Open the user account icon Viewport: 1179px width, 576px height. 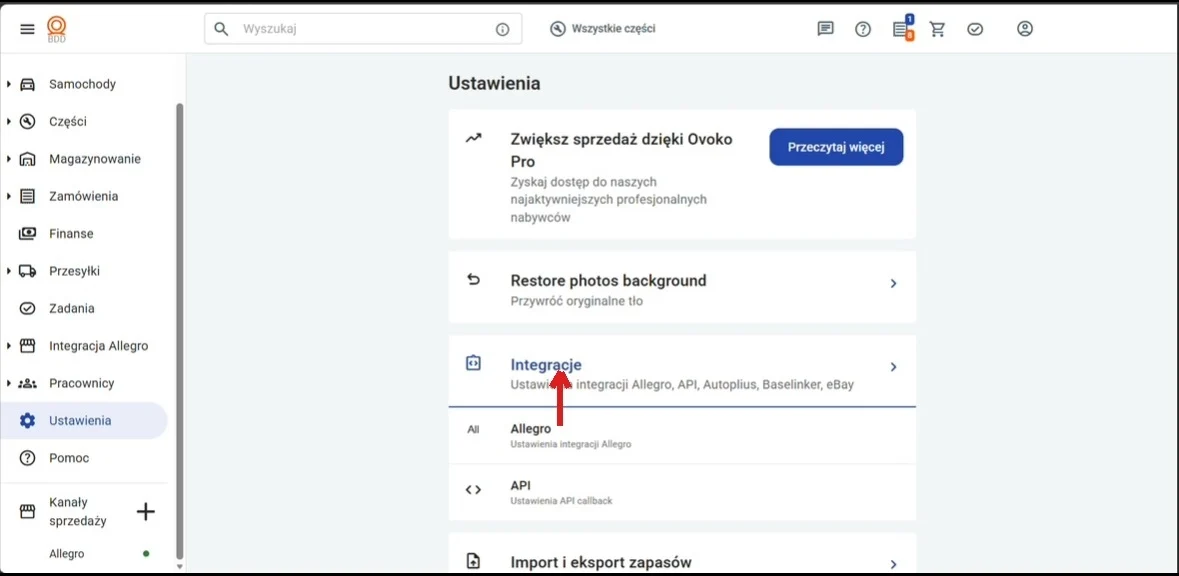click(1025, 29)
